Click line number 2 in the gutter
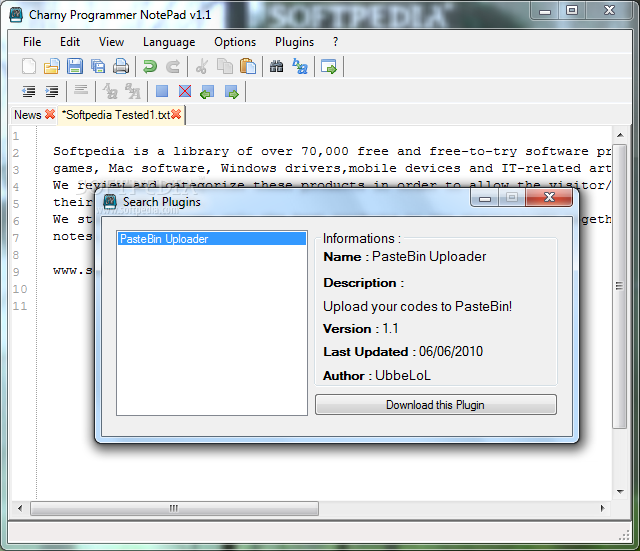 [x=16, y=153]
